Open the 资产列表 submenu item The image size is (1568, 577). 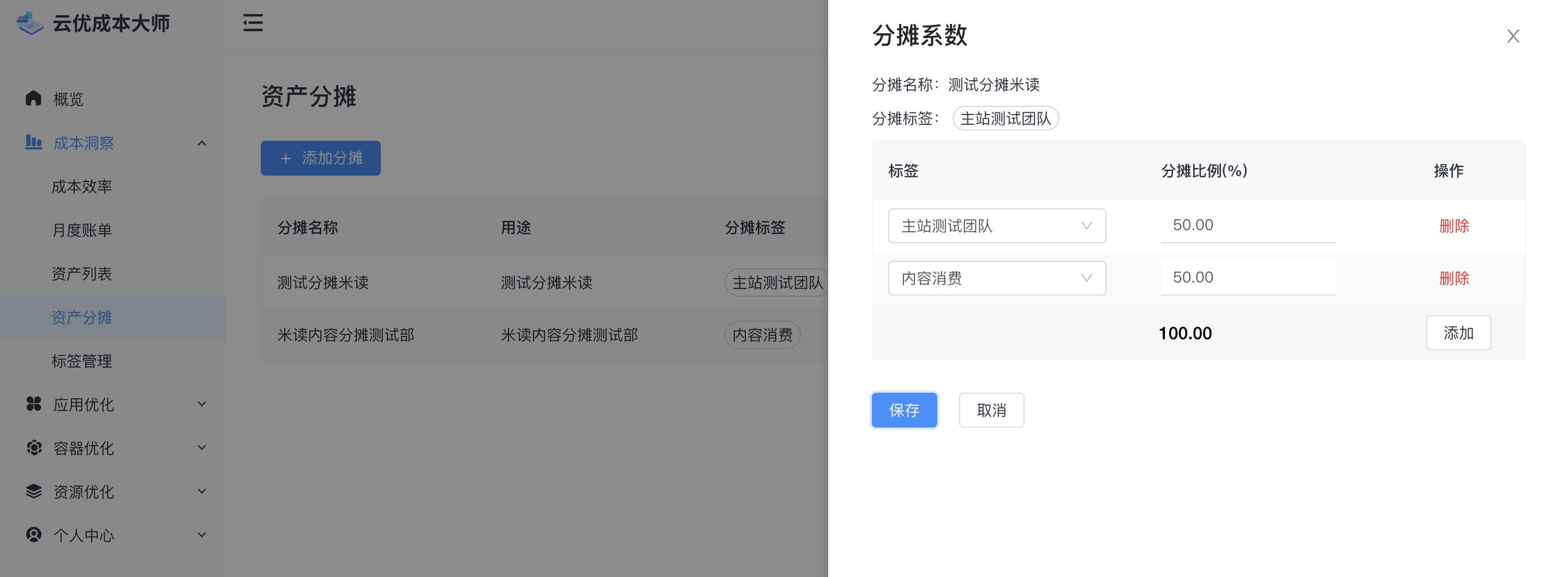[x=112, y=274]
